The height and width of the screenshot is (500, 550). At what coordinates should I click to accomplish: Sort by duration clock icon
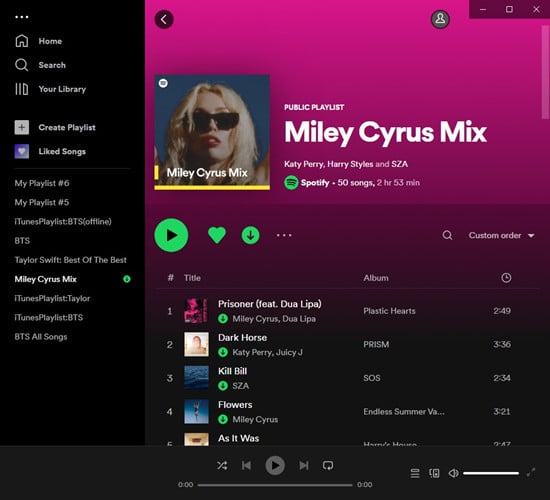click(506, 278)
